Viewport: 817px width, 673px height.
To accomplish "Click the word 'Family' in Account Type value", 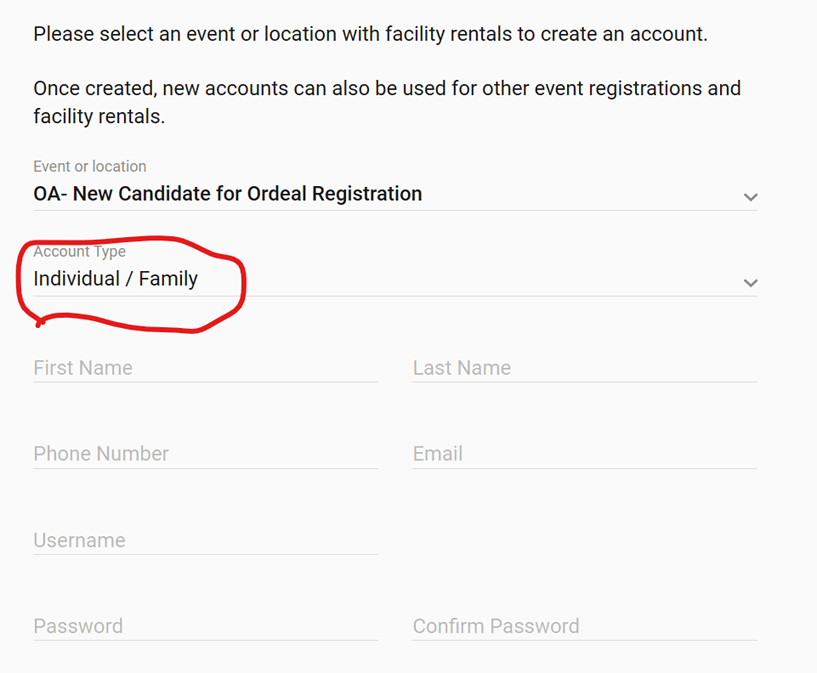I will click(168, 280).
